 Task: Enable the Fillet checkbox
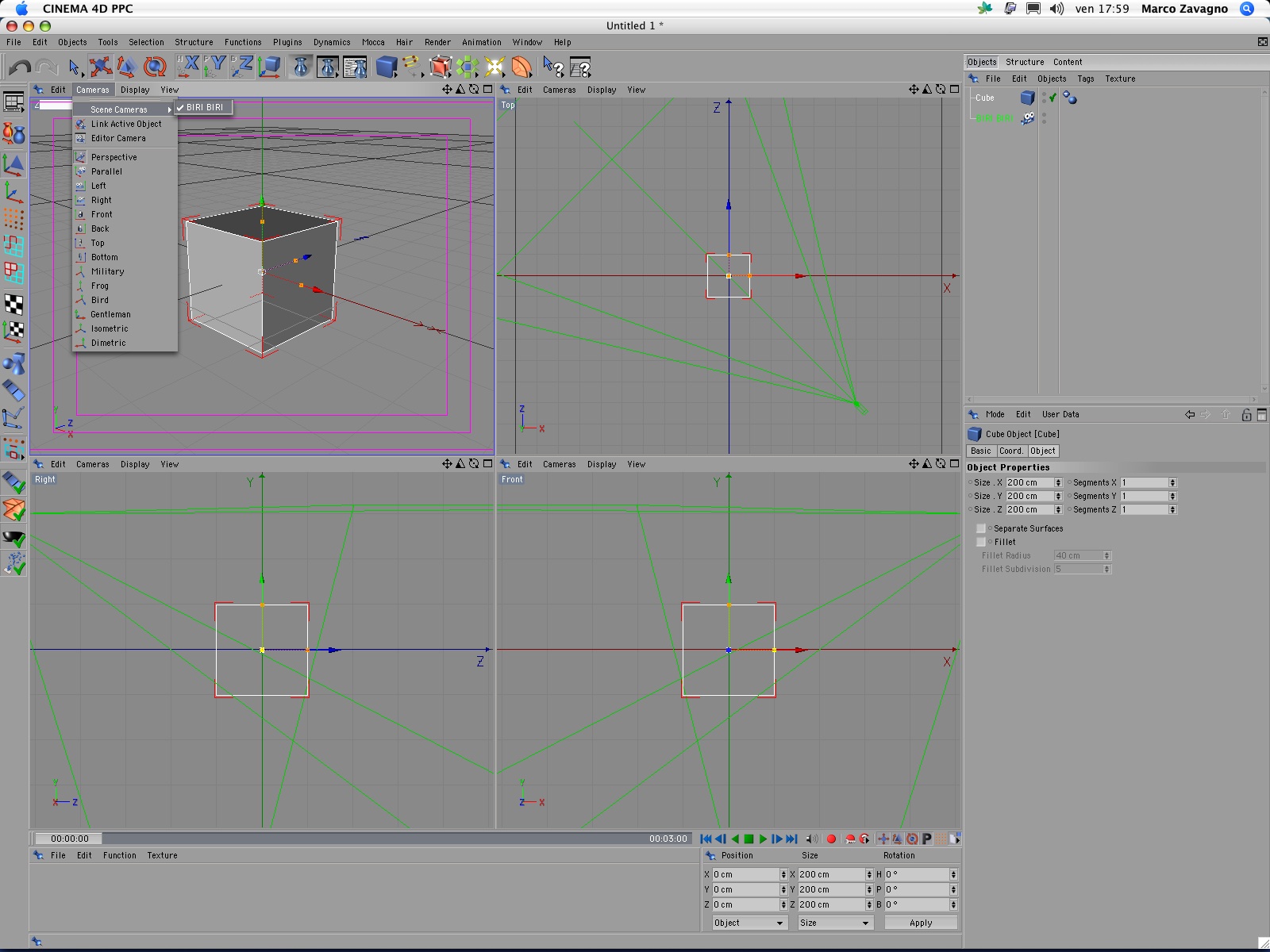(x=981, y=542)
